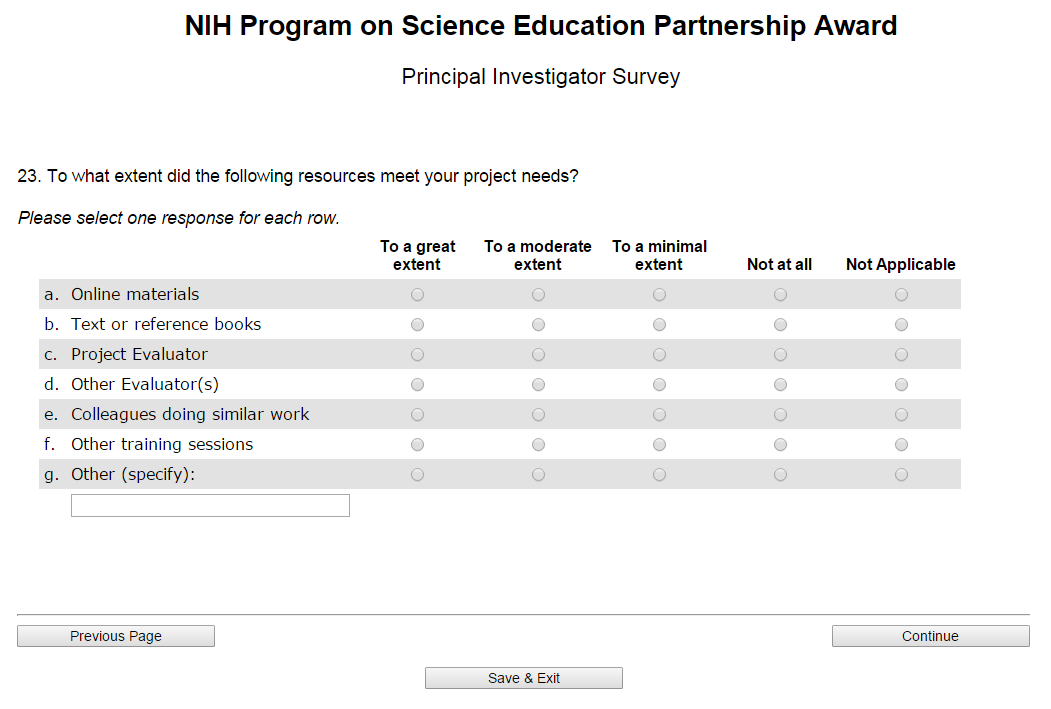Click the Save & Exit button
The width and height of the screenshot is (1051, 709).
[x=524, y=678]
